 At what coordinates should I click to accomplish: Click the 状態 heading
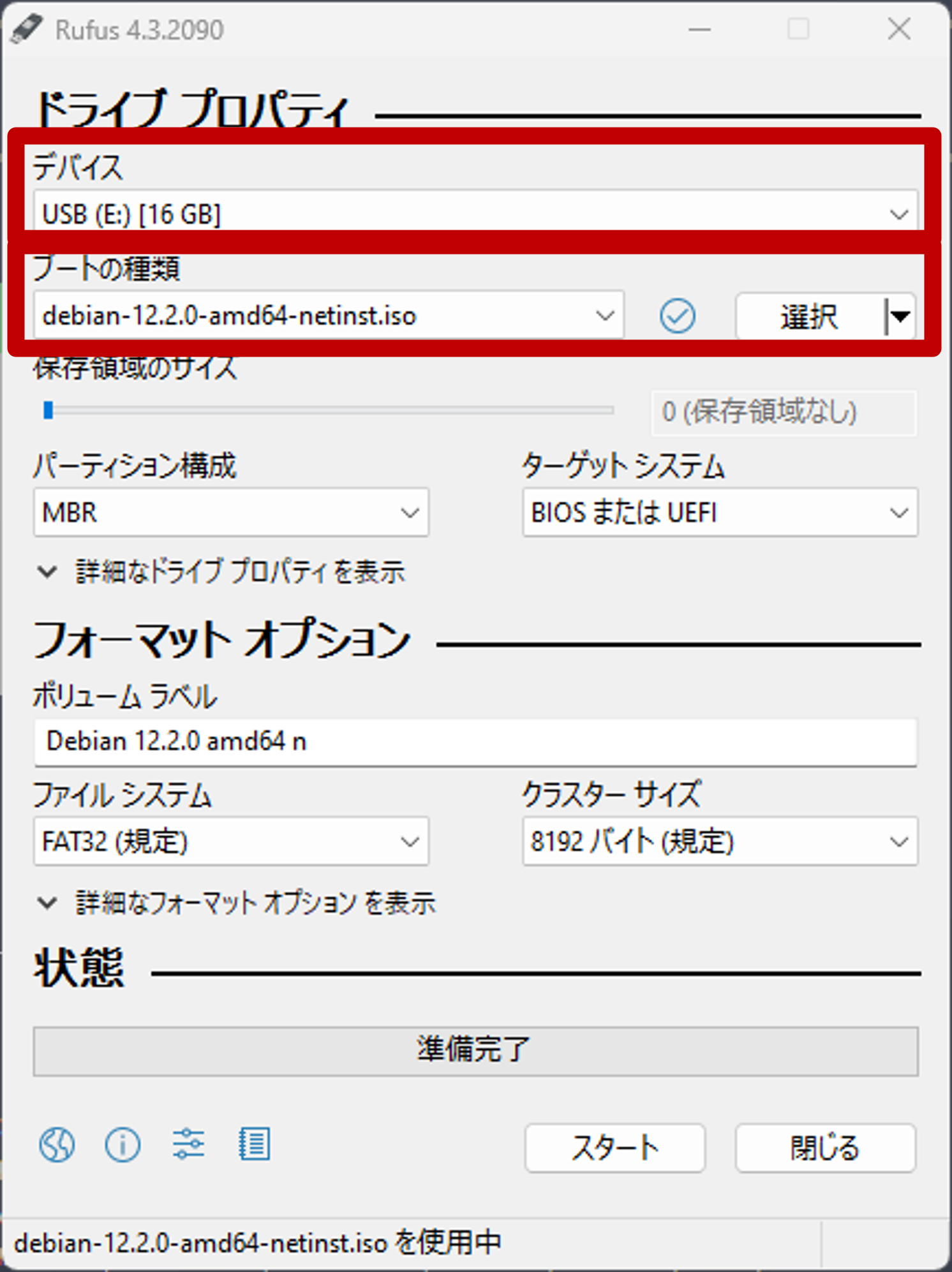coord(79,968)
